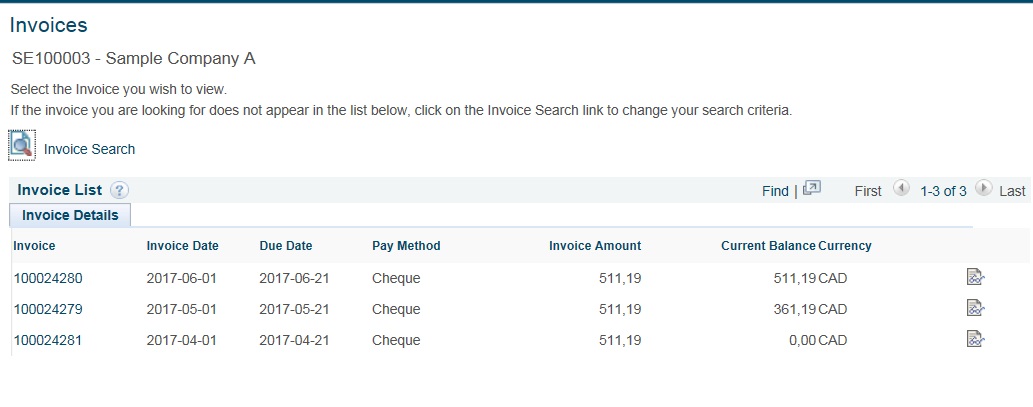
Task: Open document icon for invoice 100024279
Action: point(975,308)
